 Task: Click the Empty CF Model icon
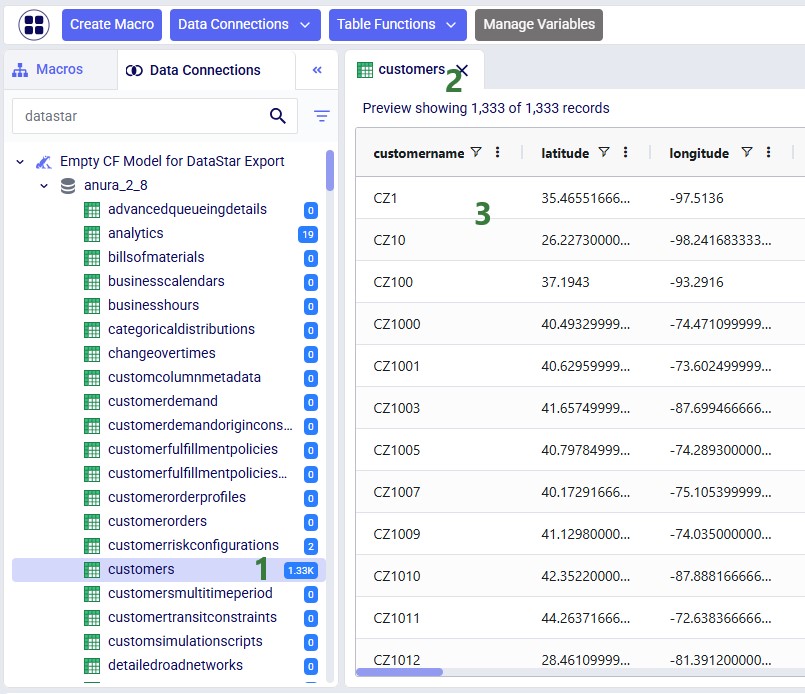[x=44, y=162]
